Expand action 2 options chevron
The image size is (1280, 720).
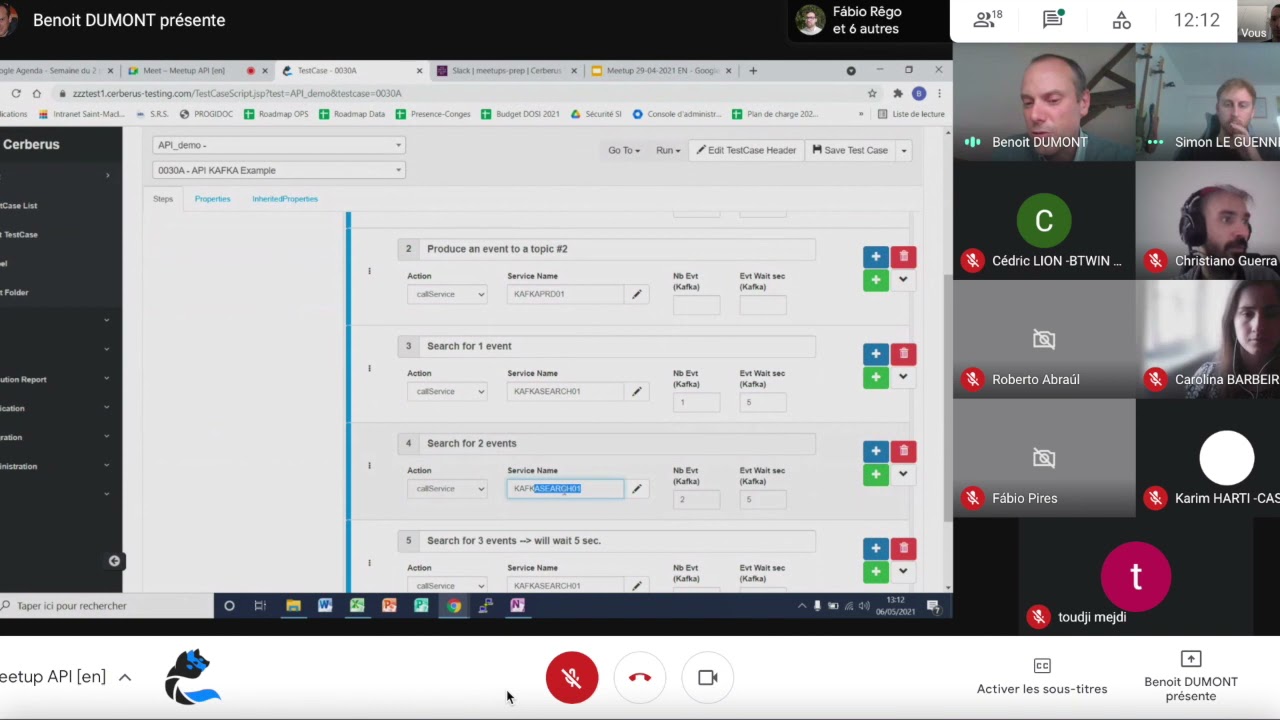point(903,280)
